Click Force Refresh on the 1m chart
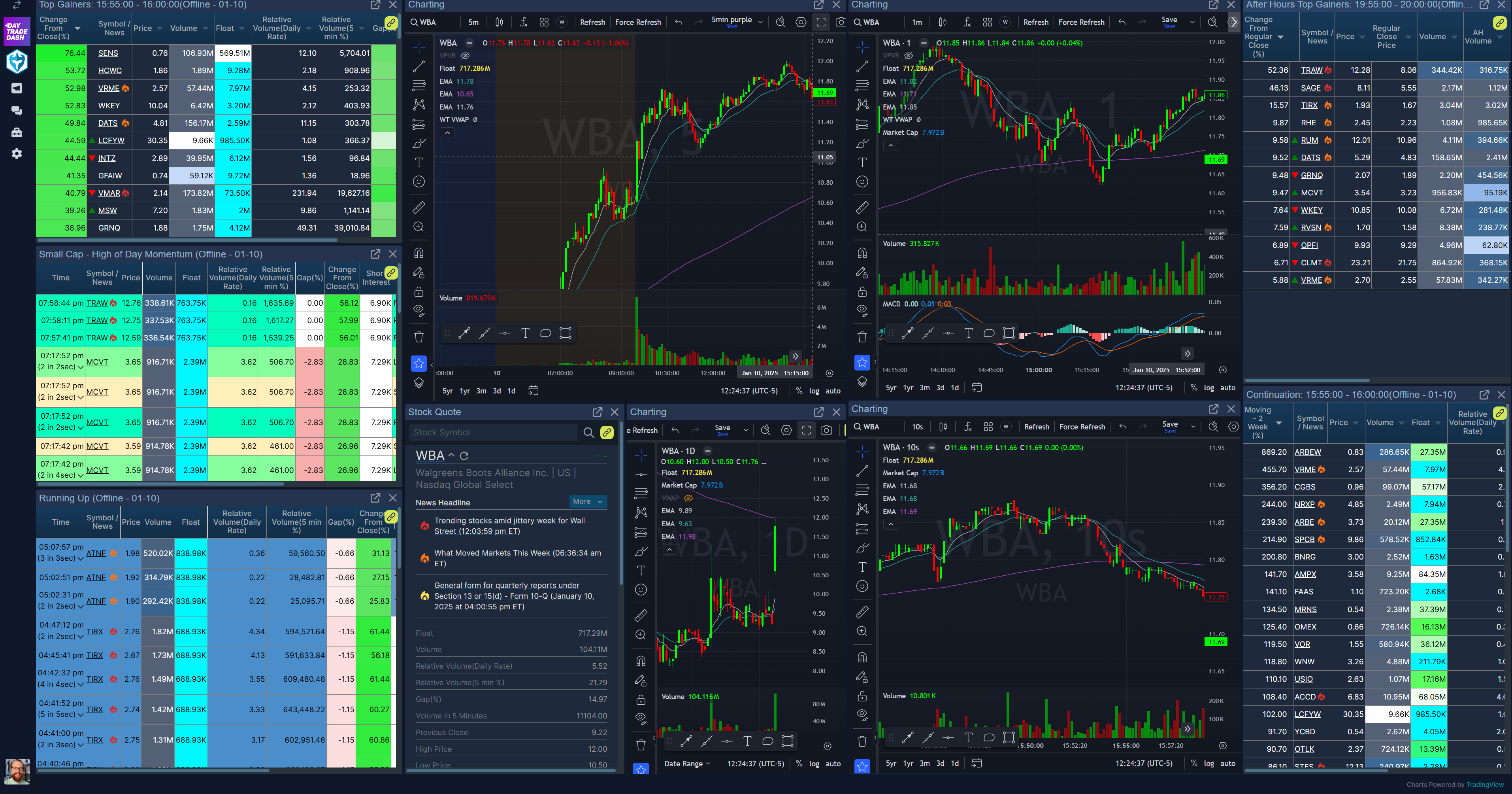Image resolution: width=1512 pixels, height=794 pixels. tap(1082, 22)
